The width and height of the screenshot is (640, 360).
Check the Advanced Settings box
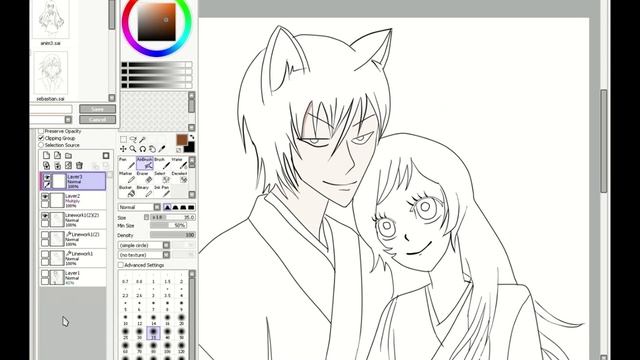[121, 265]
